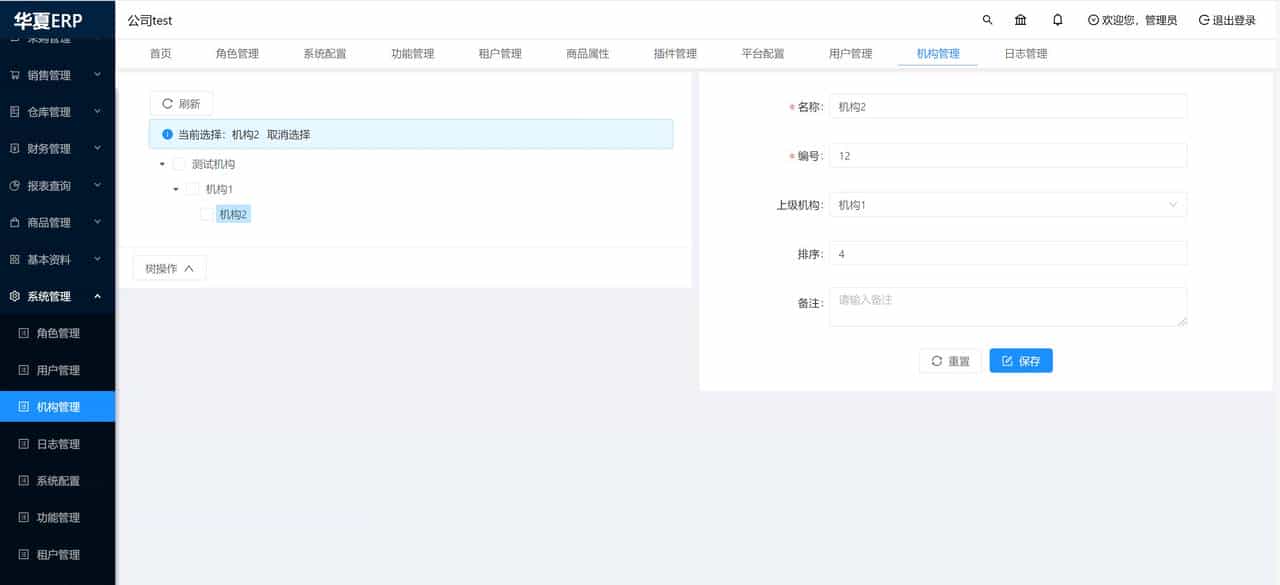Click inside the 排序 input field
The height and width of the screenshot is (585, 1280).
tap(1007, 253)
